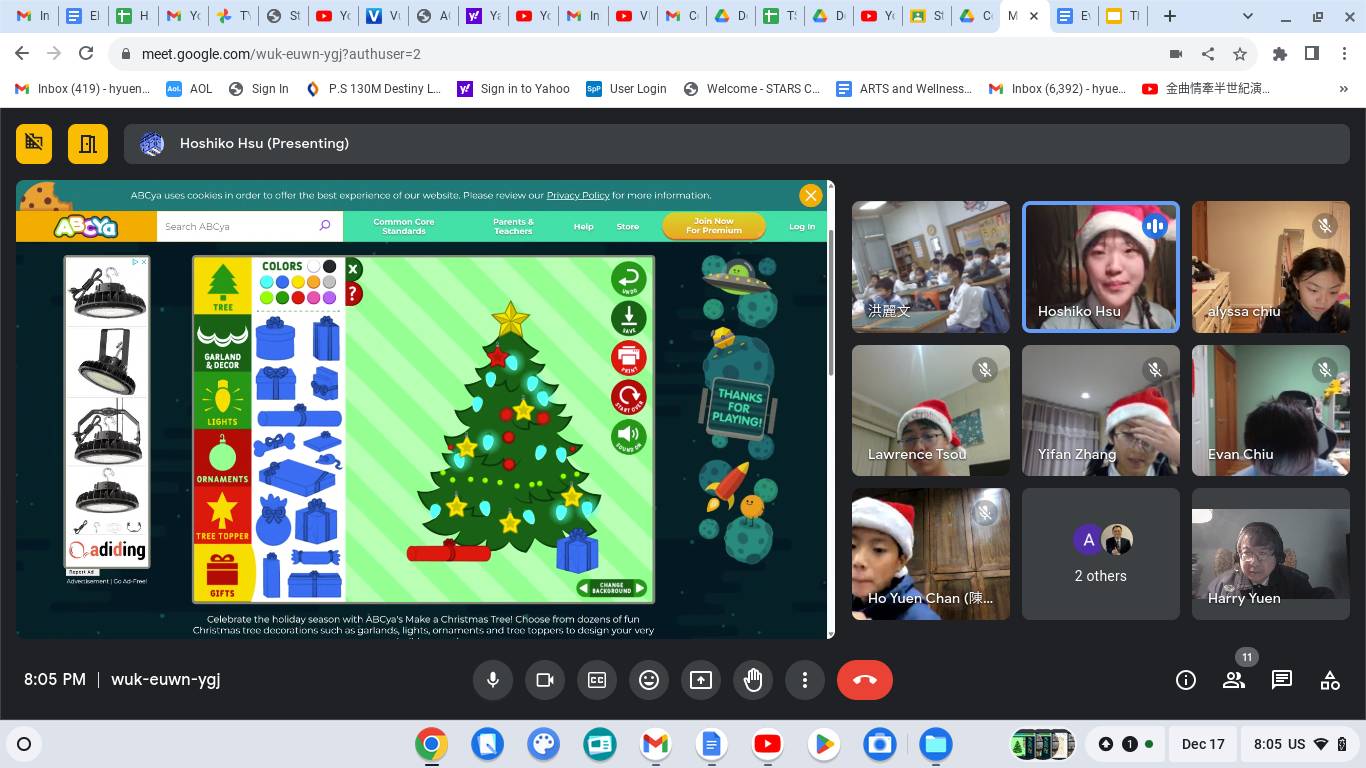The width and height of the screenshot is (1366, 768).
Task: Expand the hidden bookmarks chevron
Action: 1343,88
